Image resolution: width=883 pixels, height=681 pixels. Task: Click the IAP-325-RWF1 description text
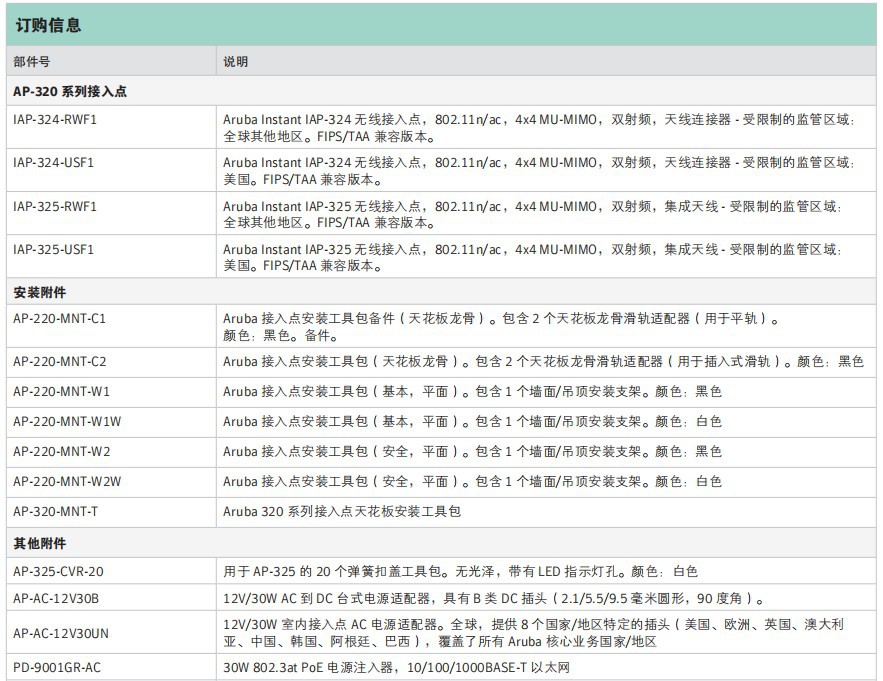(x=533, y=215)
